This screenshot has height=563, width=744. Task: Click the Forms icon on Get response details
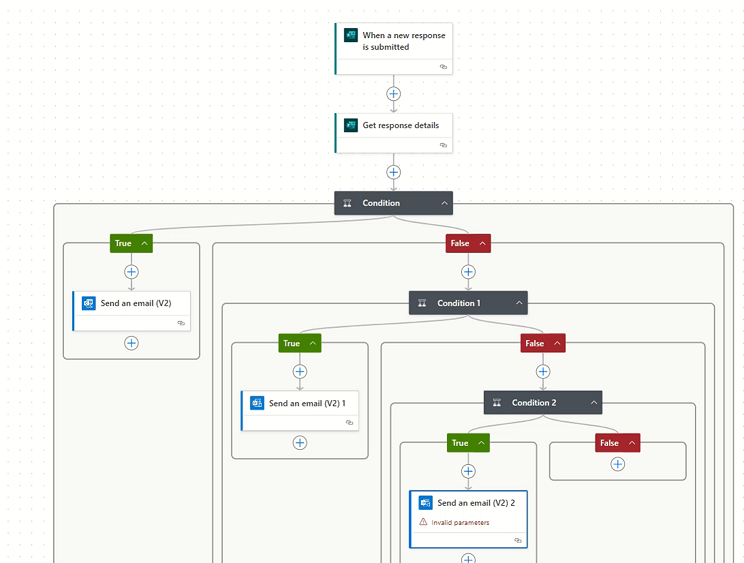(x=351, y=125)
